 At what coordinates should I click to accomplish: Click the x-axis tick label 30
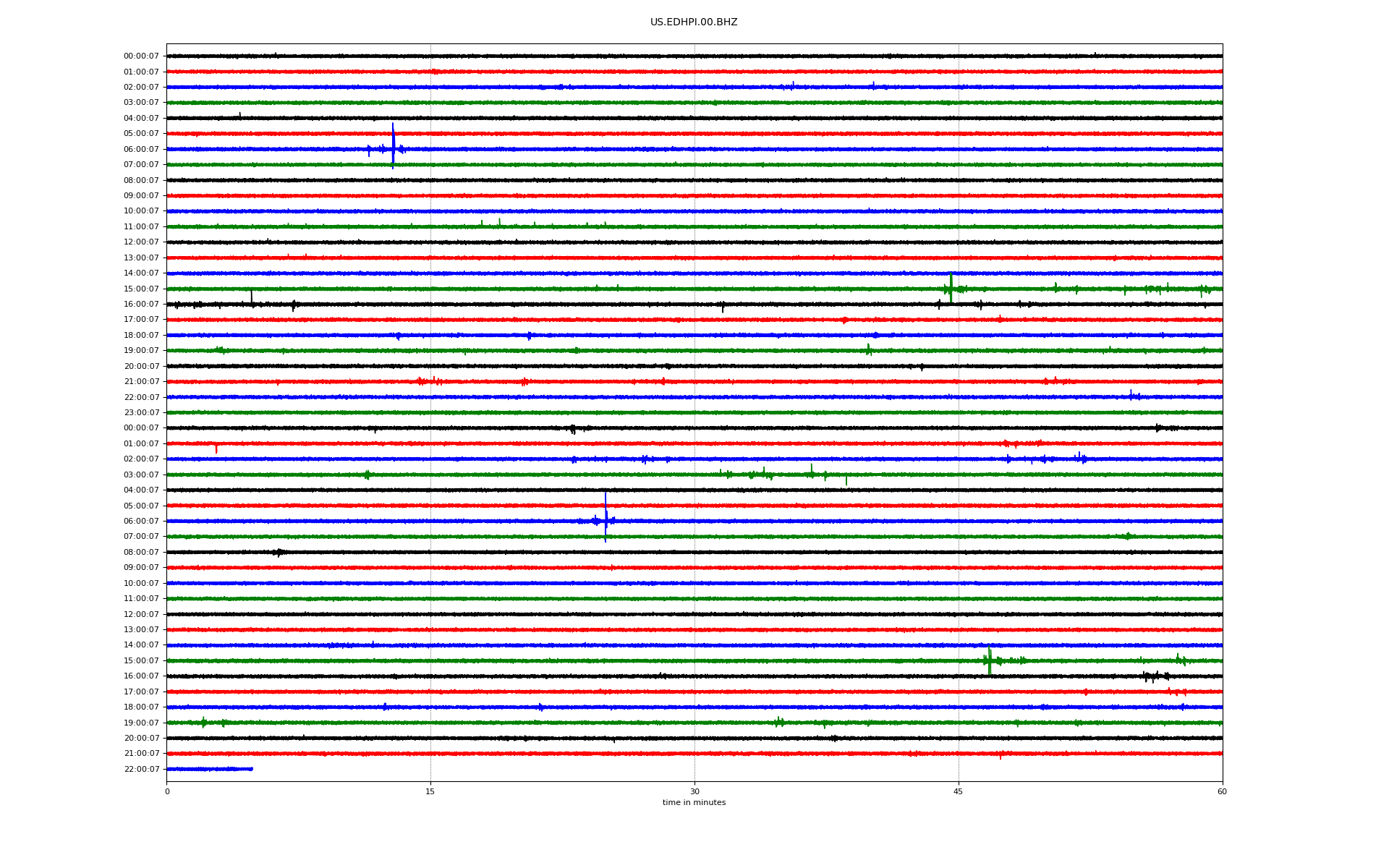[x=694, y=791]
